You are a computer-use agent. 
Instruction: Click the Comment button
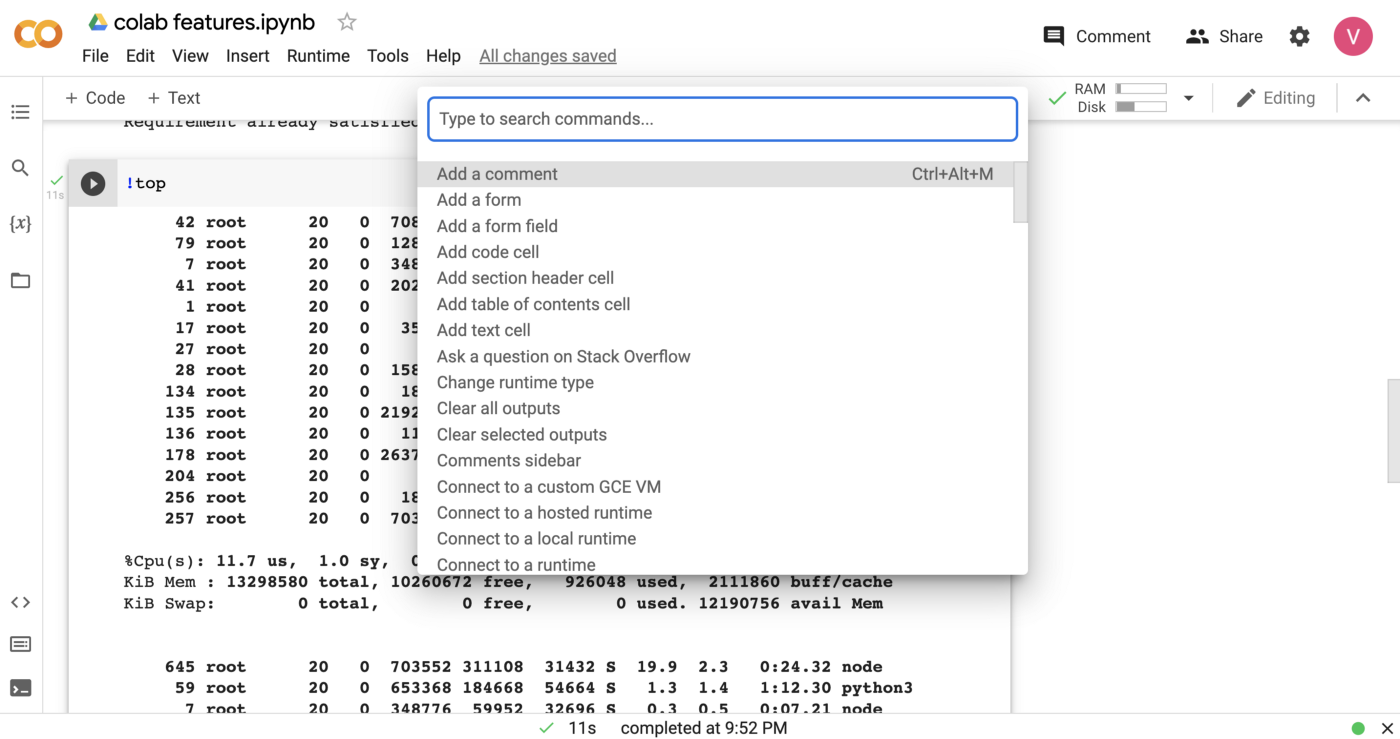(1097, 36)
